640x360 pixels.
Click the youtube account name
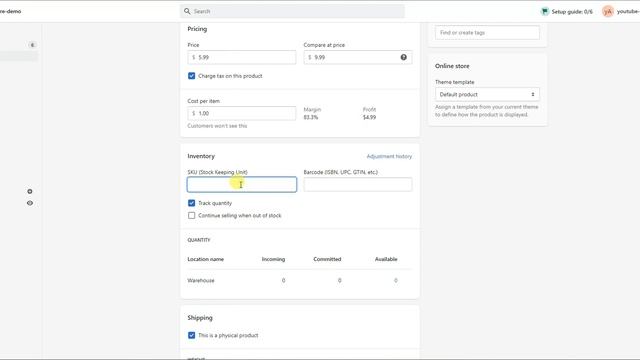click(628, 11)
